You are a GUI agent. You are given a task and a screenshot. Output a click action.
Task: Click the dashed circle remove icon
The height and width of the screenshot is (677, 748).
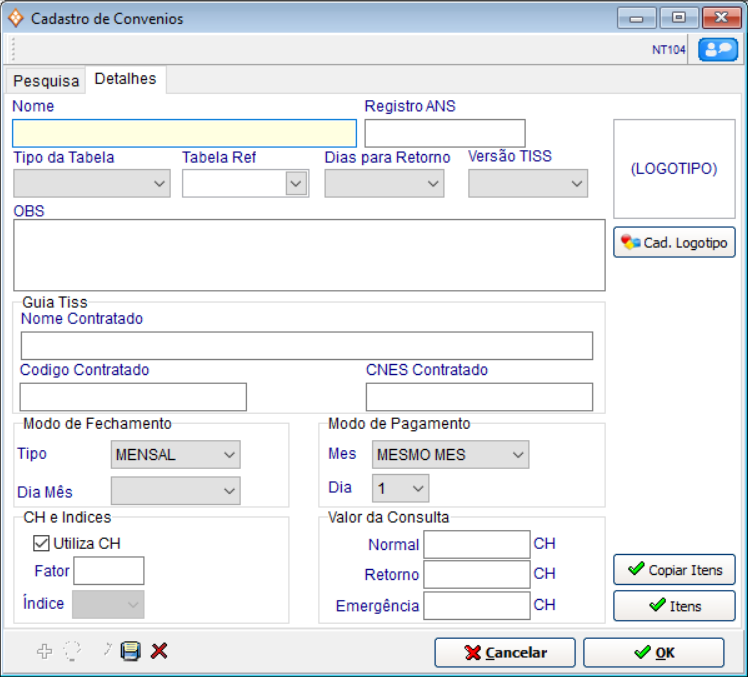pos(72,651)
